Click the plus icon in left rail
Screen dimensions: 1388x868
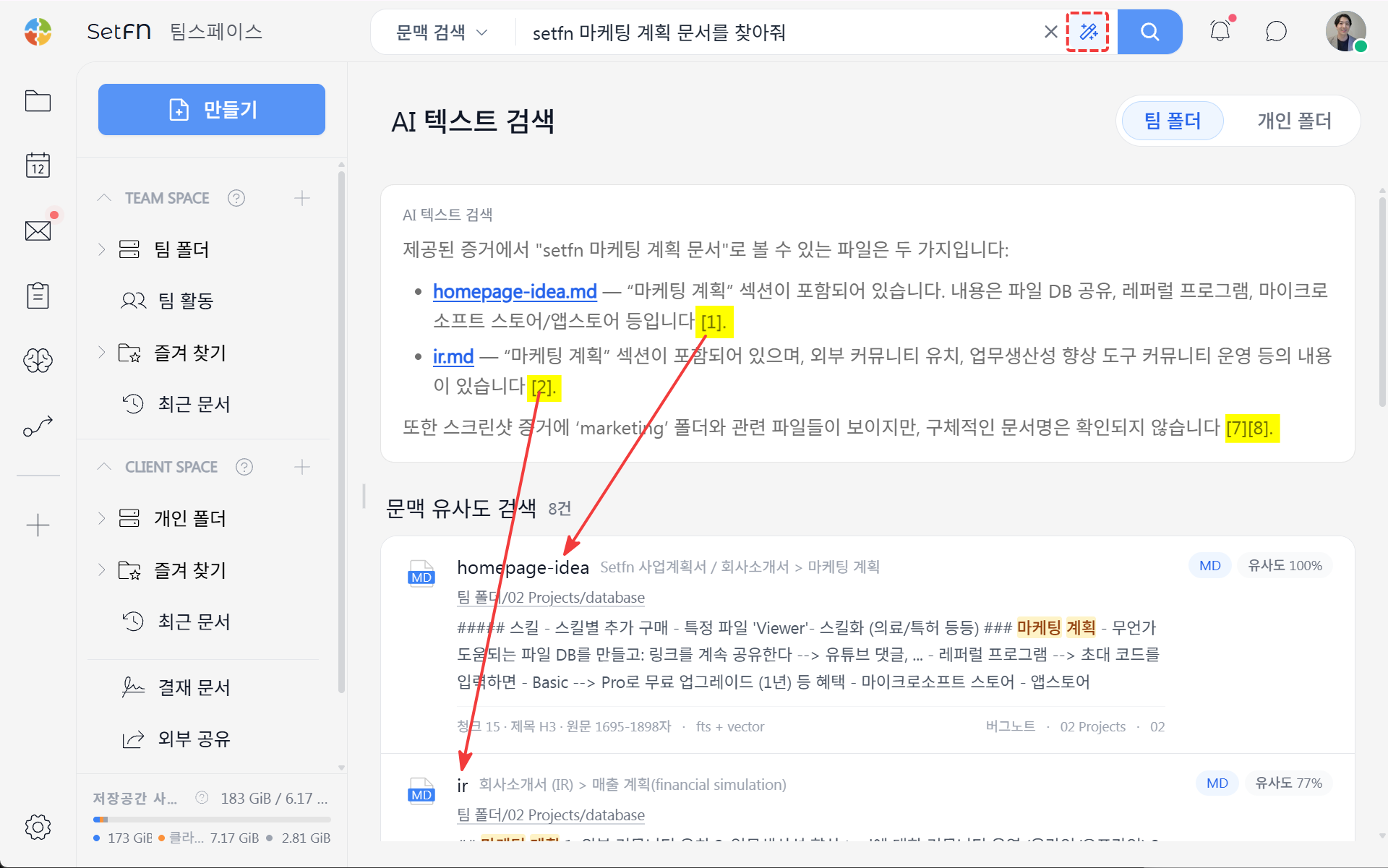38,525
